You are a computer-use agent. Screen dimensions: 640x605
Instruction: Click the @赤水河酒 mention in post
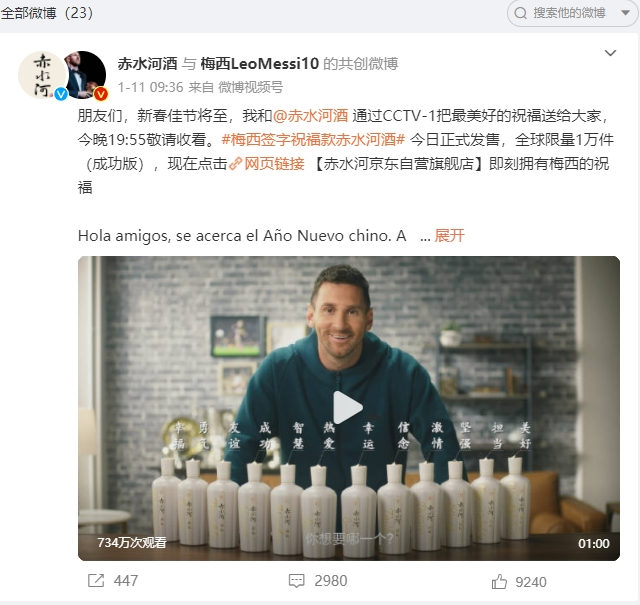(x=310, y=116)
